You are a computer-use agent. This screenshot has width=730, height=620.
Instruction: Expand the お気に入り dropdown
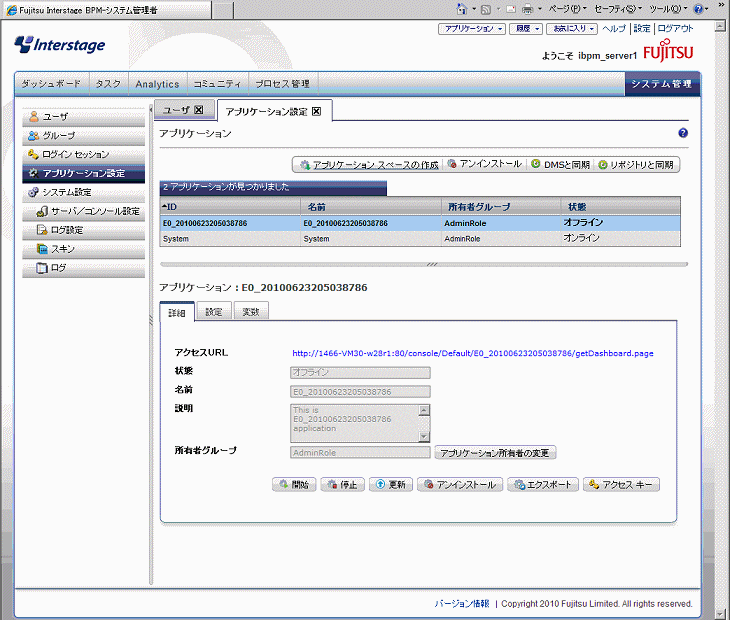coord(571,29)
